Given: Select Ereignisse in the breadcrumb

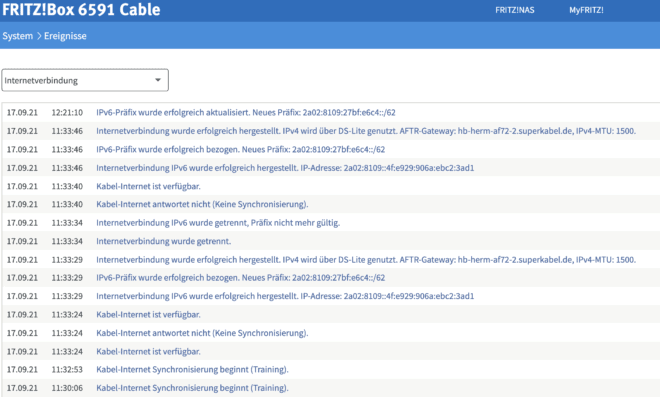Looking at the screenshot, I should [65, 36].
